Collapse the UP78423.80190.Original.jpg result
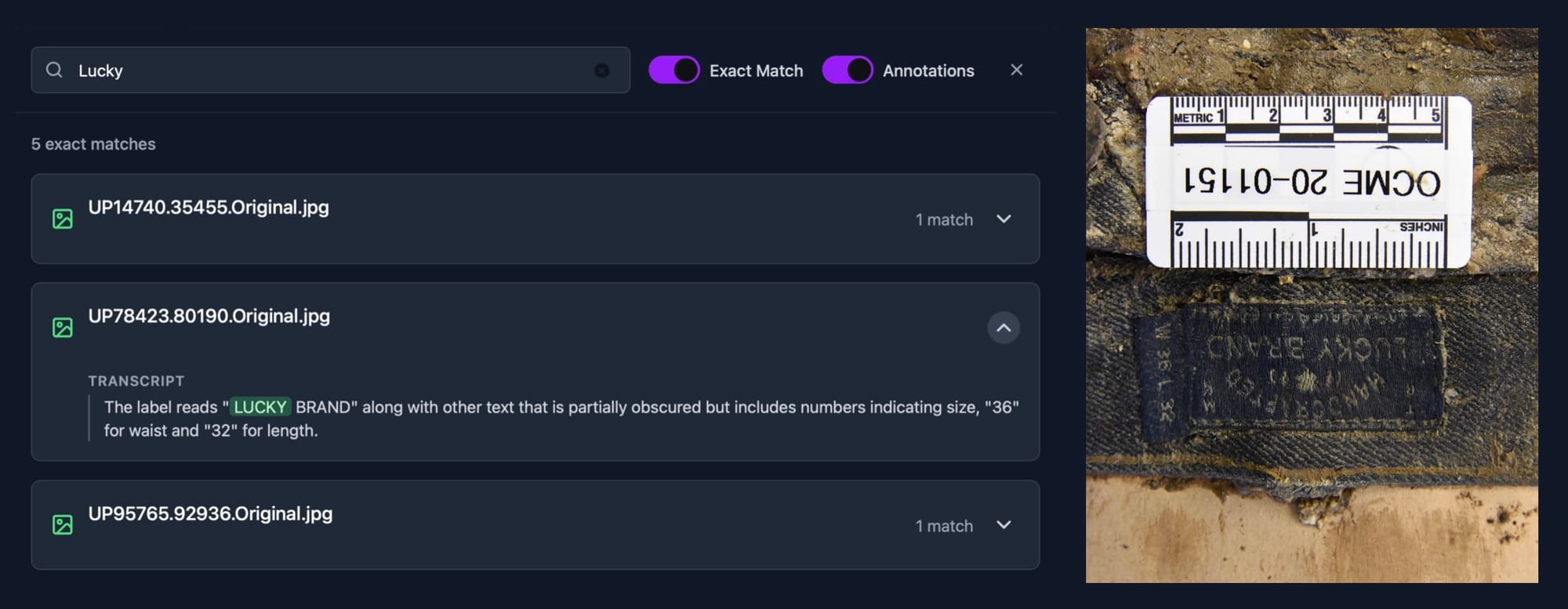This screenshot has width=1568, height=609. click(1004, 328)
